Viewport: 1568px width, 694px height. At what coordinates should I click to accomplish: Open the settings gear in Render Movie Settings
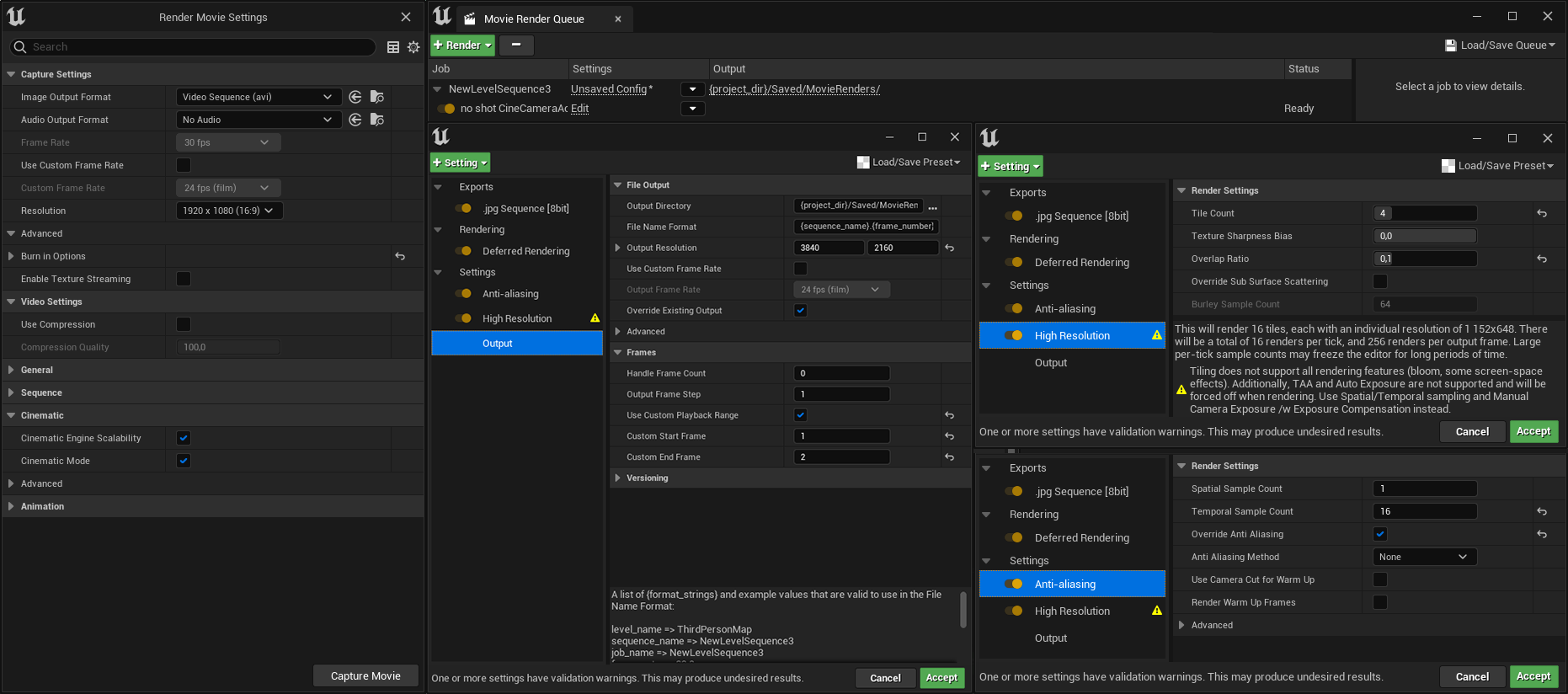click(x=413, y=47)
